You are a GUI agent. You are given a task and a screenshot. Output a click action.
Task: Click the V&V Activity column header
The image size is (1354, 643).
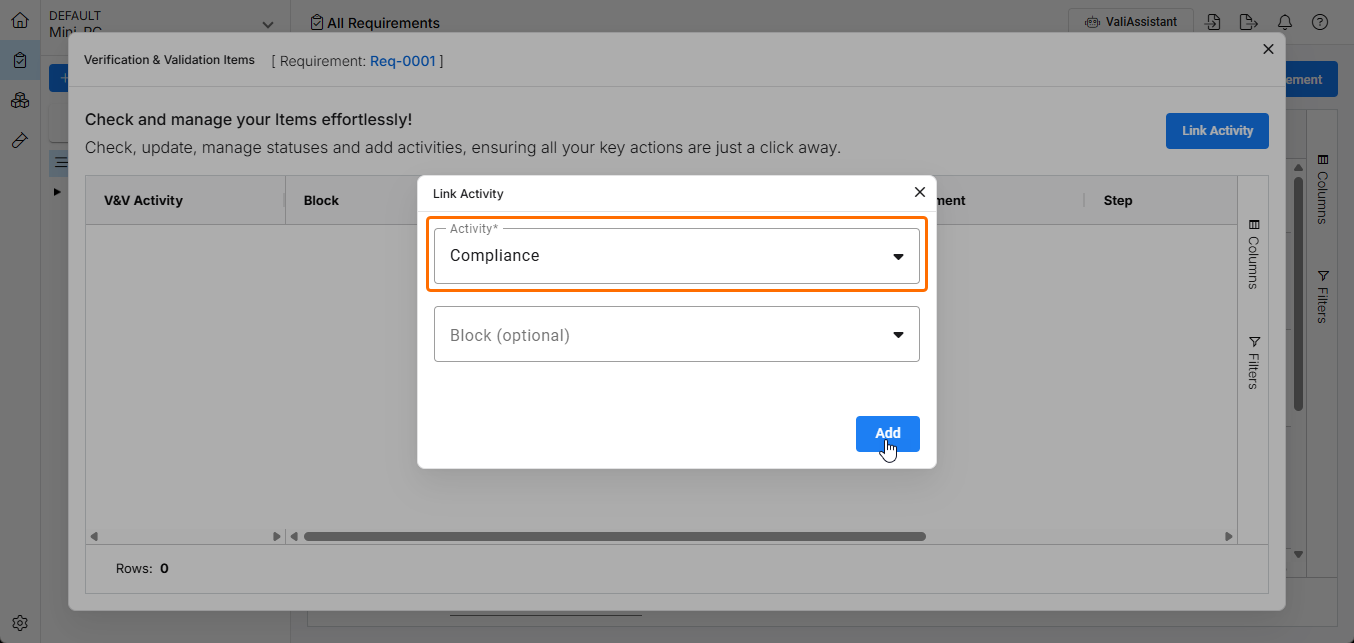[x=144, y=200]
